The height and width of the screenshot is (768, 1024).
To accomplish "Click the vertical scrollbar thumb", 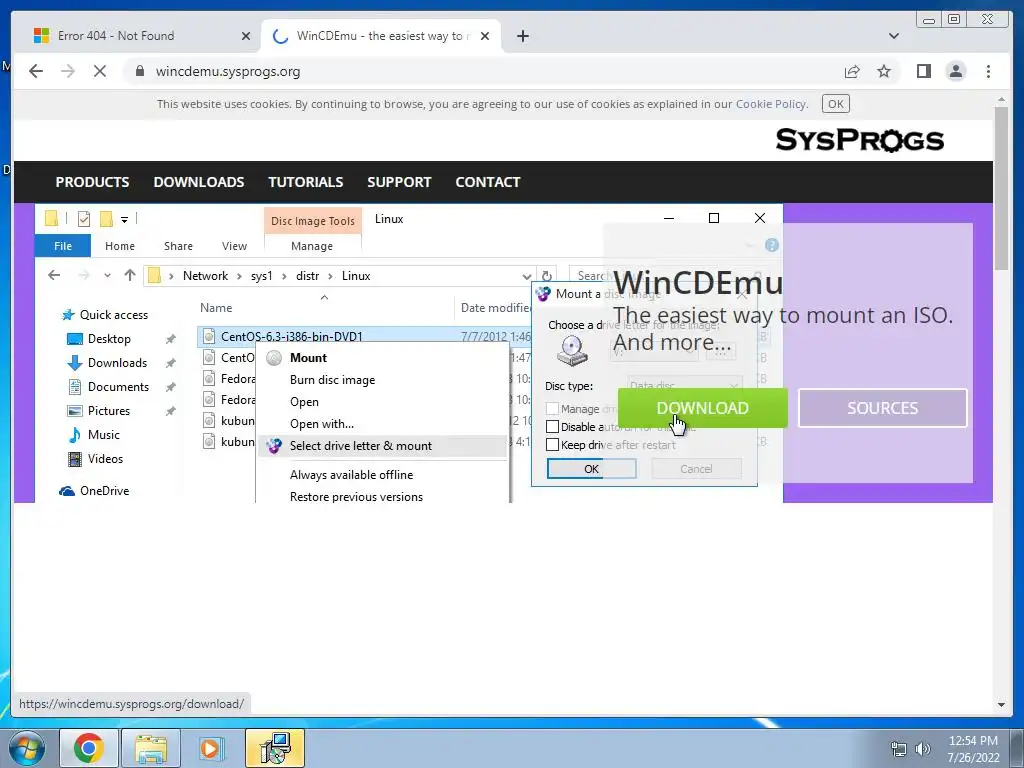I will click(1001, 189).
